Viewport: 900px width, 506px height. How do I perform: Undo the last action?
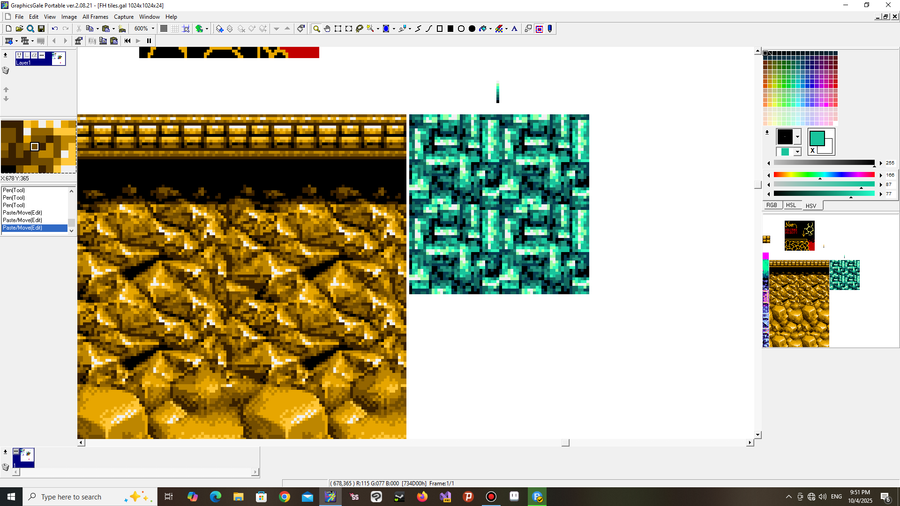[55, 29]
